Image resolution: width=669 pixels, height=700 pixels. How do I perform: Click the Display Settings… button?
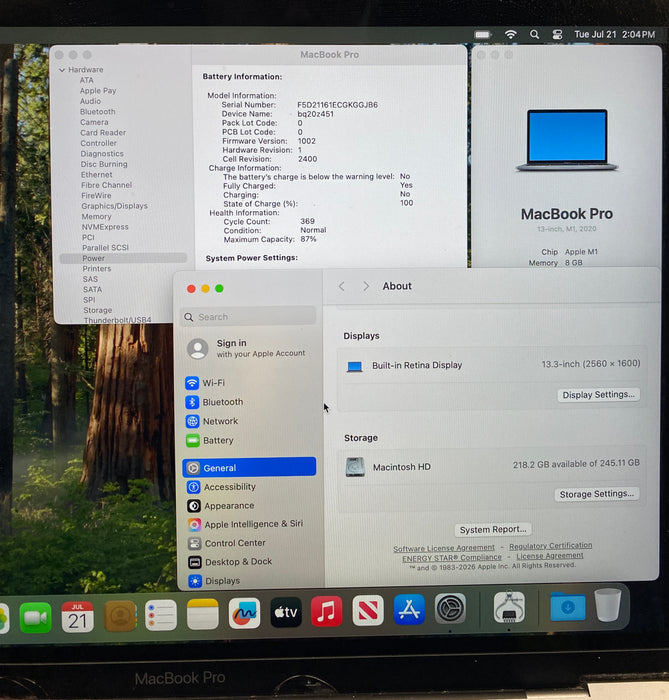pos(598,395)
